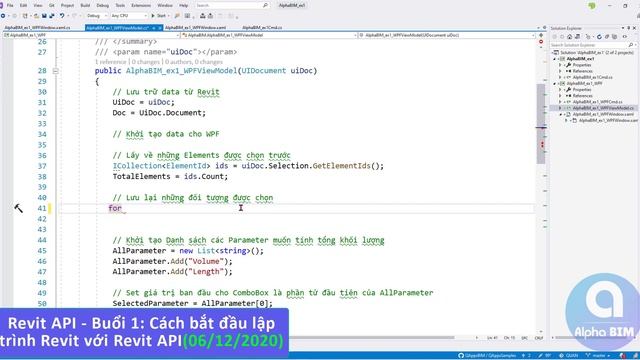The width and height of the screenshot is (640, 360).
Task: Open the Debug configuration dropdown
Action: 97,16
